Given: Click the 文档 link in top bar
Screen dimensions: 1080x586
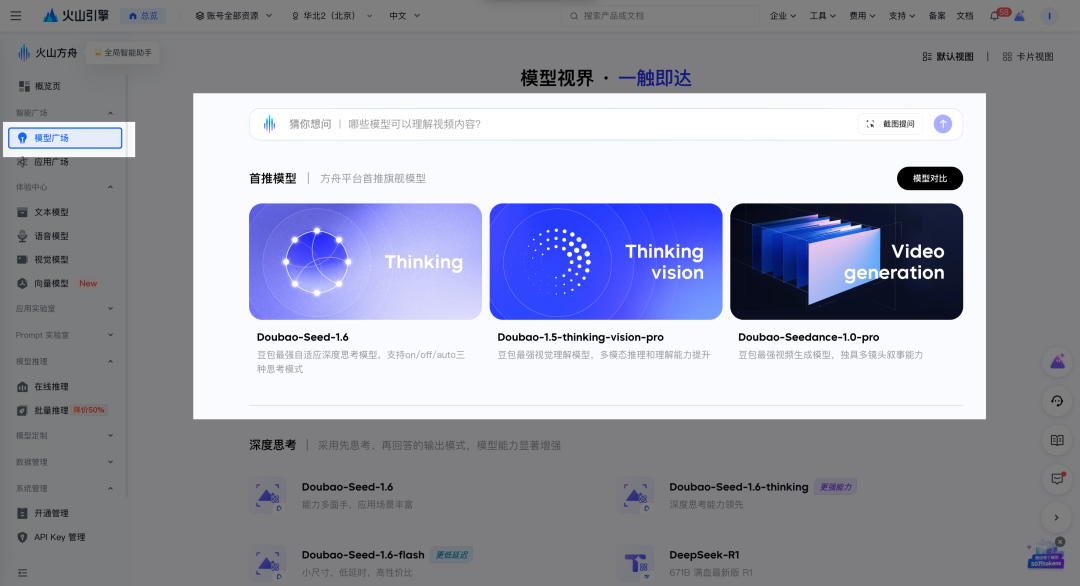Looking at the screenshot, I should [x=965, y=16].
